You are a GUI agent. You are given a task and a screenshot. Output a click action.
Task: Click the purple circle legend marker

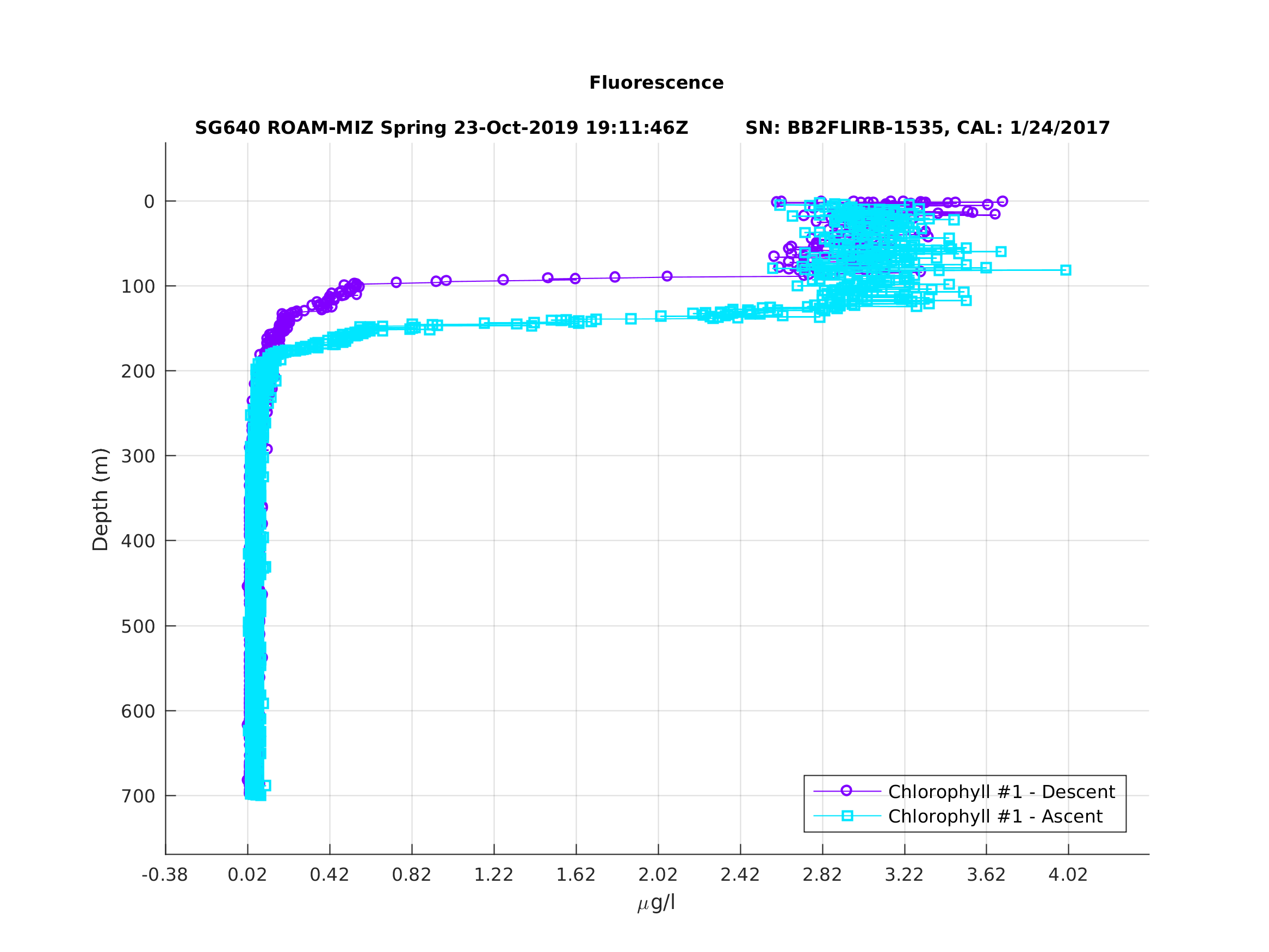point(846,791)
